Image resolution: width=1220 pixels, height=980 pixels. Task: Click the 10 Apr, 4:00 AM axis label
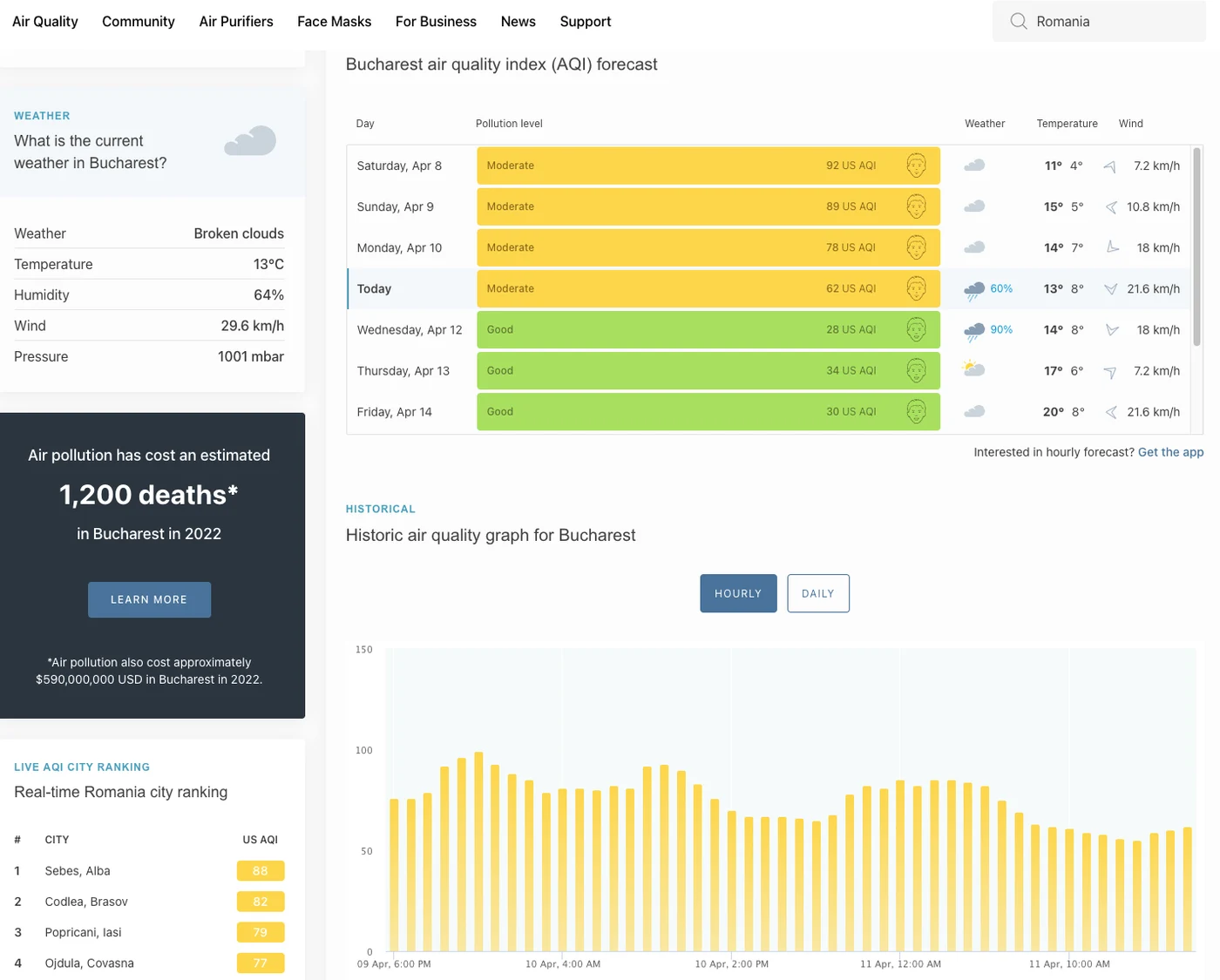point(563,963)
